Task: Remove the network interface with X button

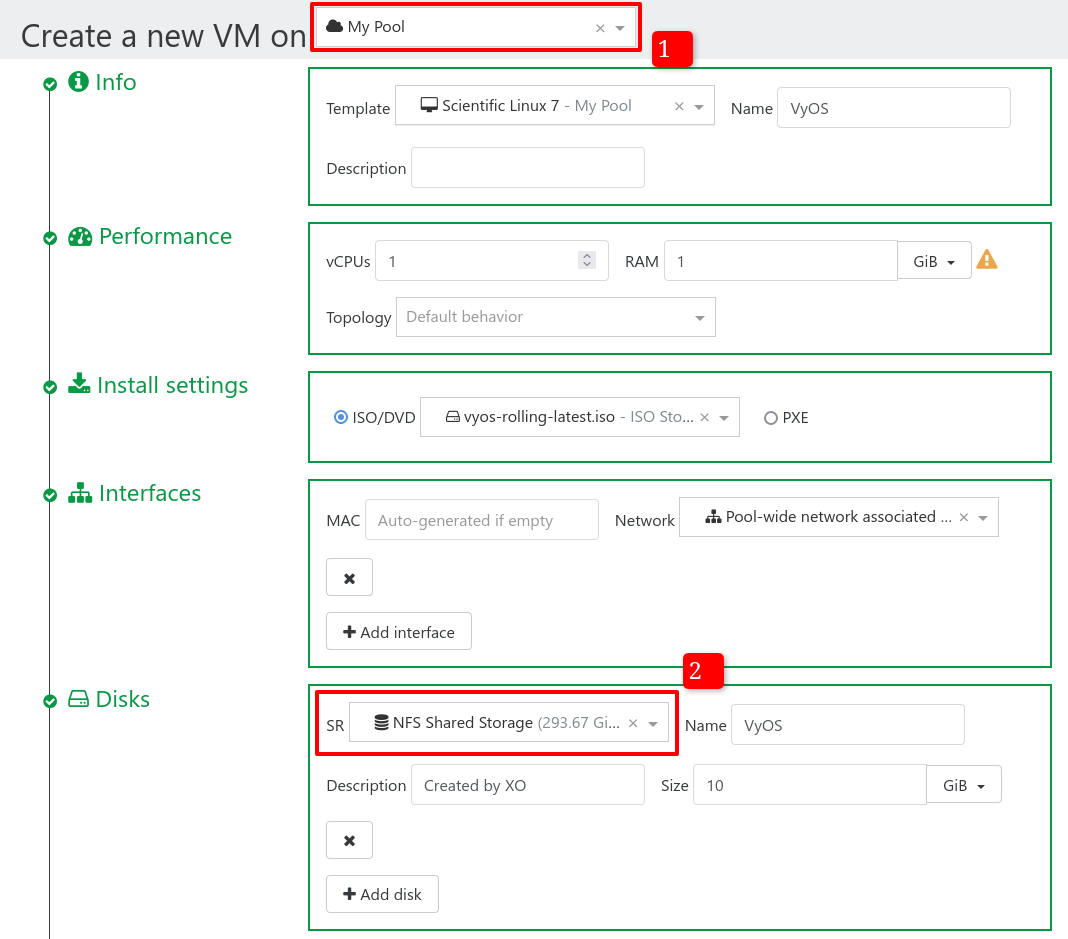Action: 349,578
